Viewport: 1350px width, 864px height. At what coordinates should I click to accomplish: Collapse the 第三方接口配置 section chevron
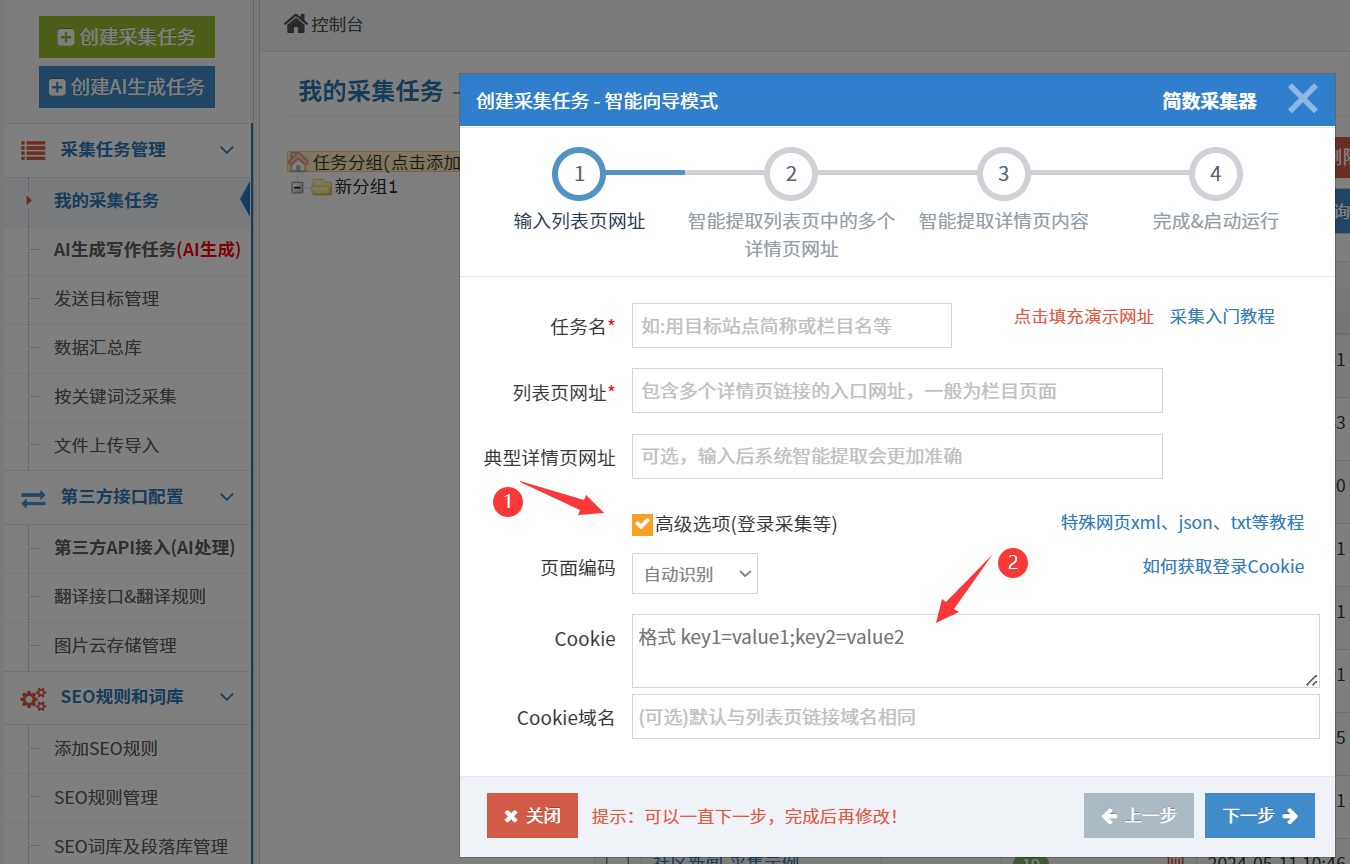(227, 497)
